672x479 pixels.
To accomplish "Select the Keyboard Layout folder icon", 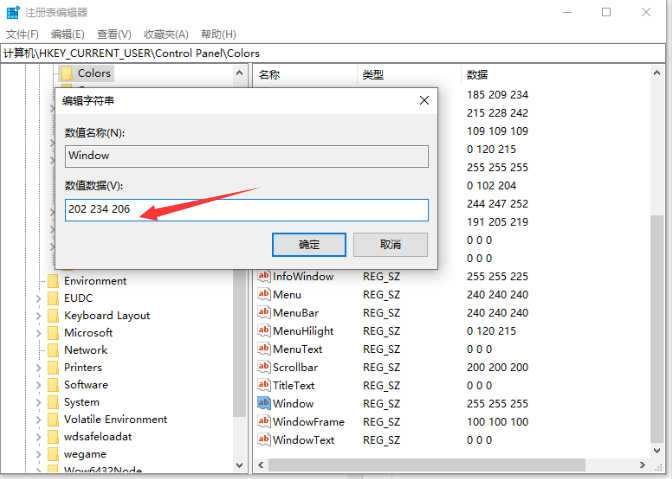I will (x=53, y=315).
